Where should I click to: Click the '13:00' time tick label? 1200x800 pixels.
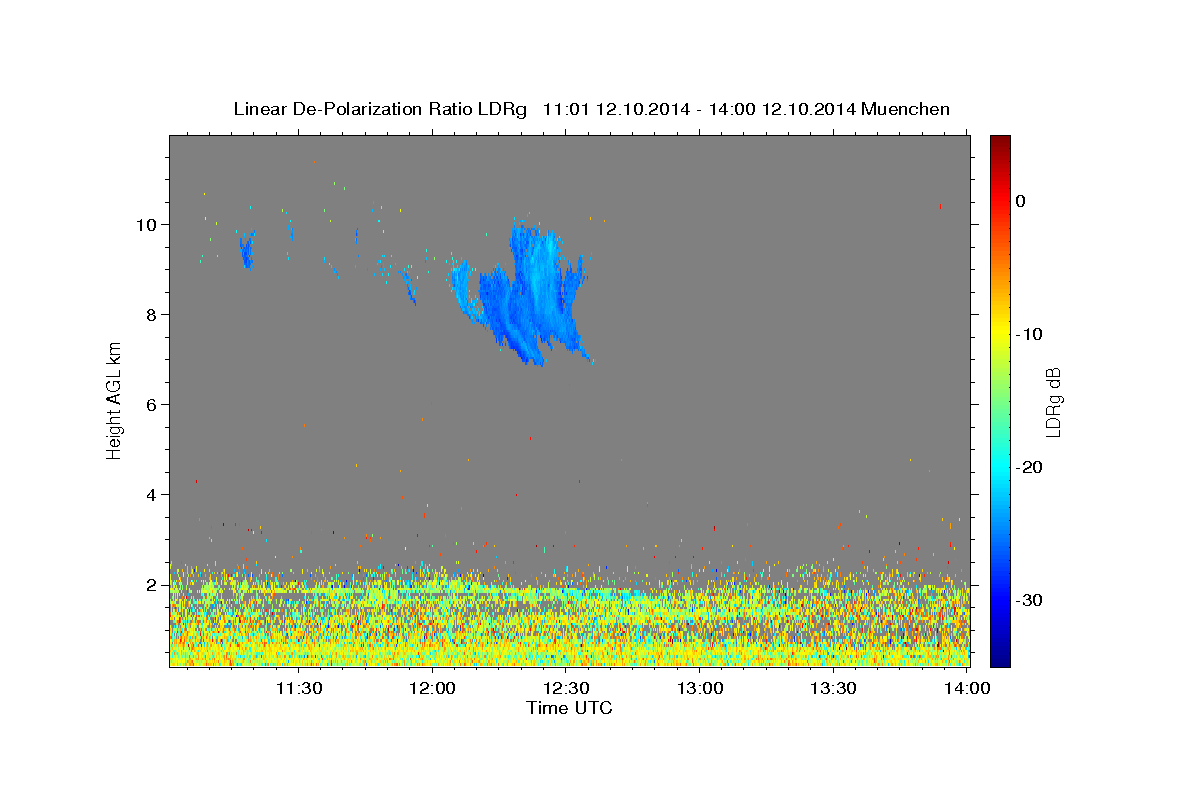coord(700,688)
